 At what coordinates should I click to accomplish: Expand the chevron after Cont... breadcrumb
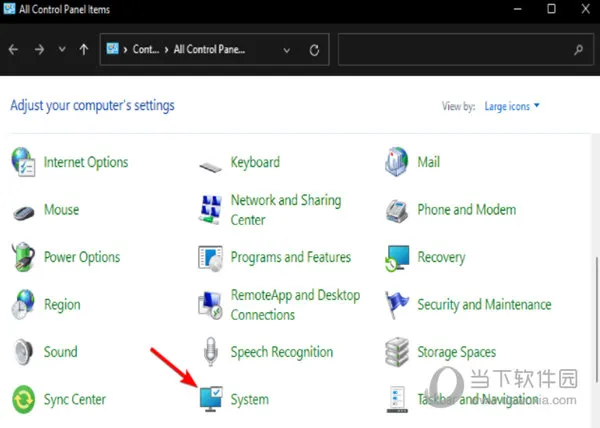166,49
